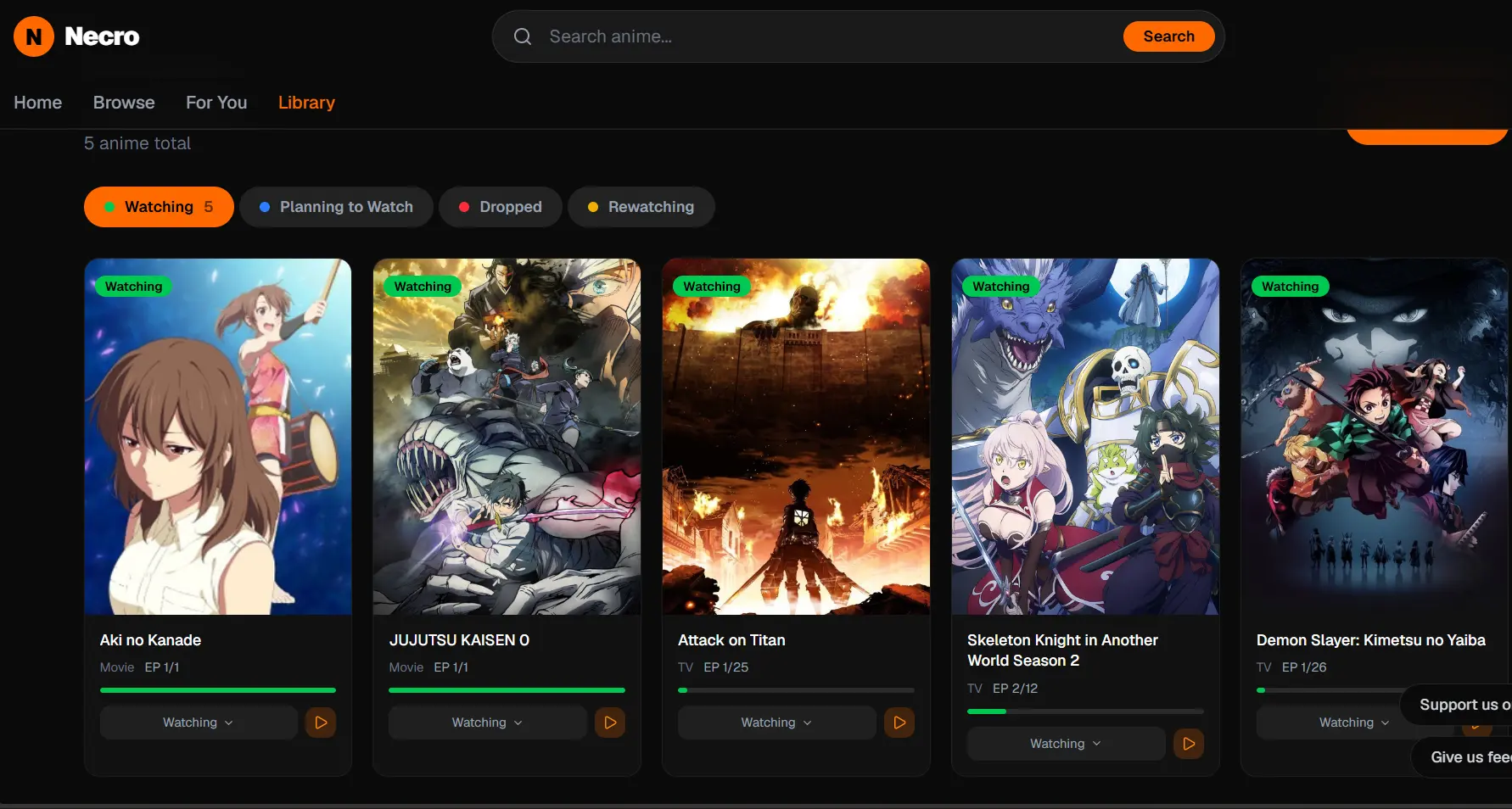Image resolution: width=1512 pixels, height=809 pixels.
Task: Open Aki no Kanade status dropdown
Action: [199, 723]
